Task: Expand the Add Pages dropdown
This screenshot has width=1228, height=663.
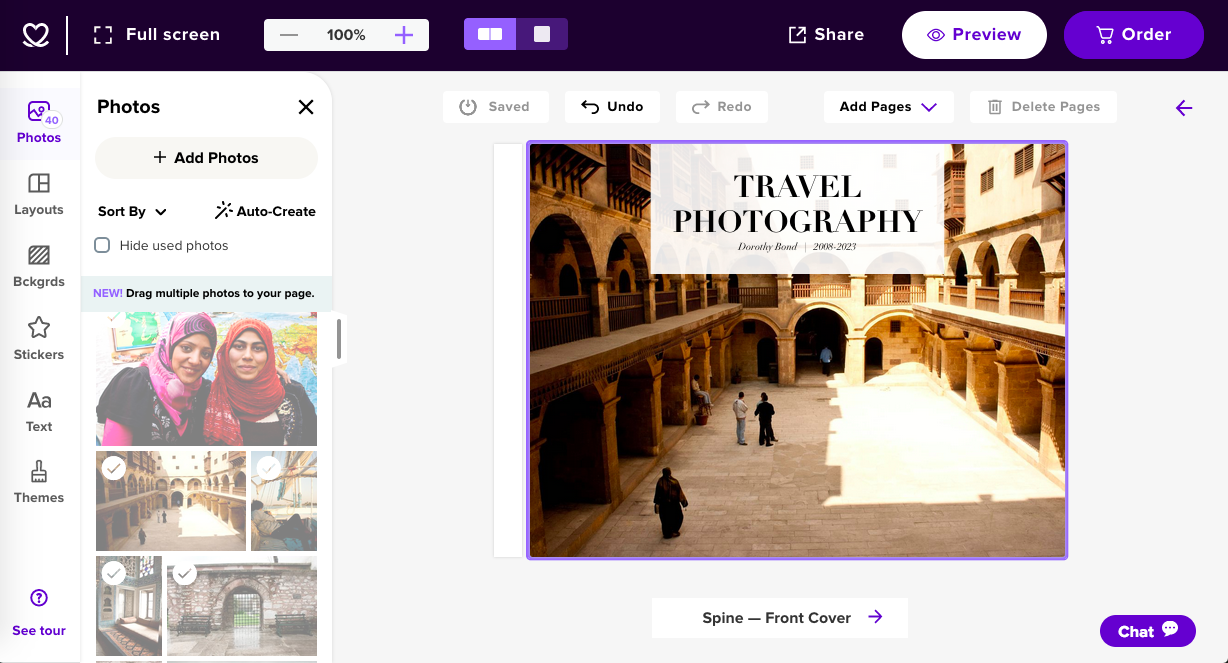Action: click(x=888, y=107)
